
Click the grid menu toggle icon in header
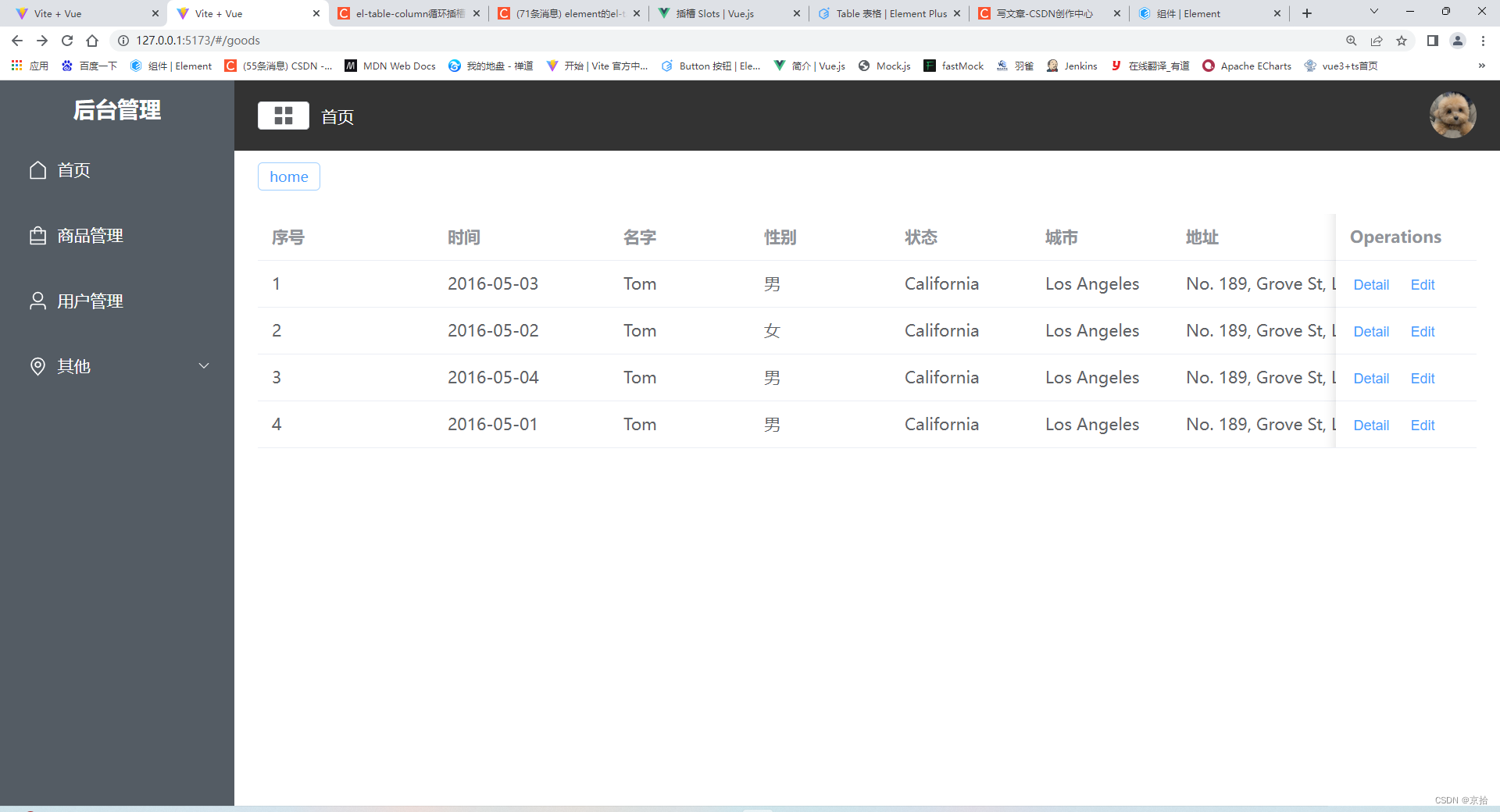pyautogui.click(x=284, y=116)
